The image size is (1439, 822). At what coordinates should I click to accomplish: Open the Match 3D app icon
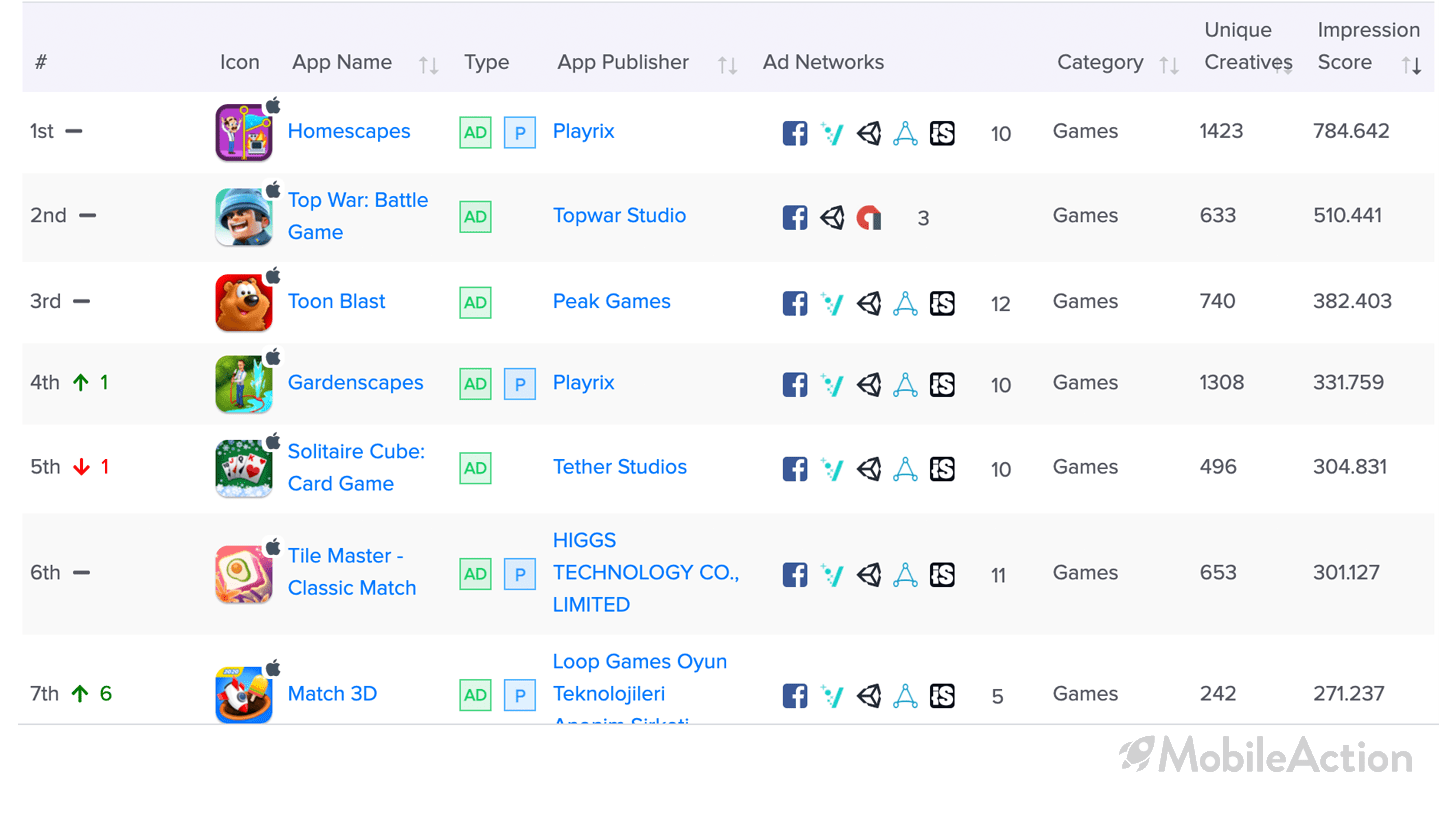(x=244, y=695)
